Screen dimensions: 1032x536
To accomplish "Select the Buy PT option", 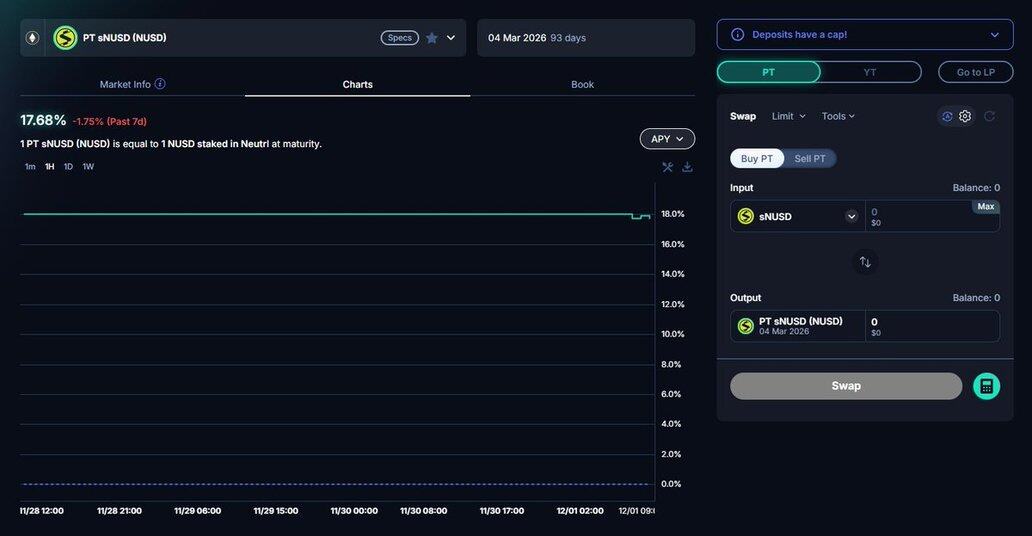I will 757,158.
